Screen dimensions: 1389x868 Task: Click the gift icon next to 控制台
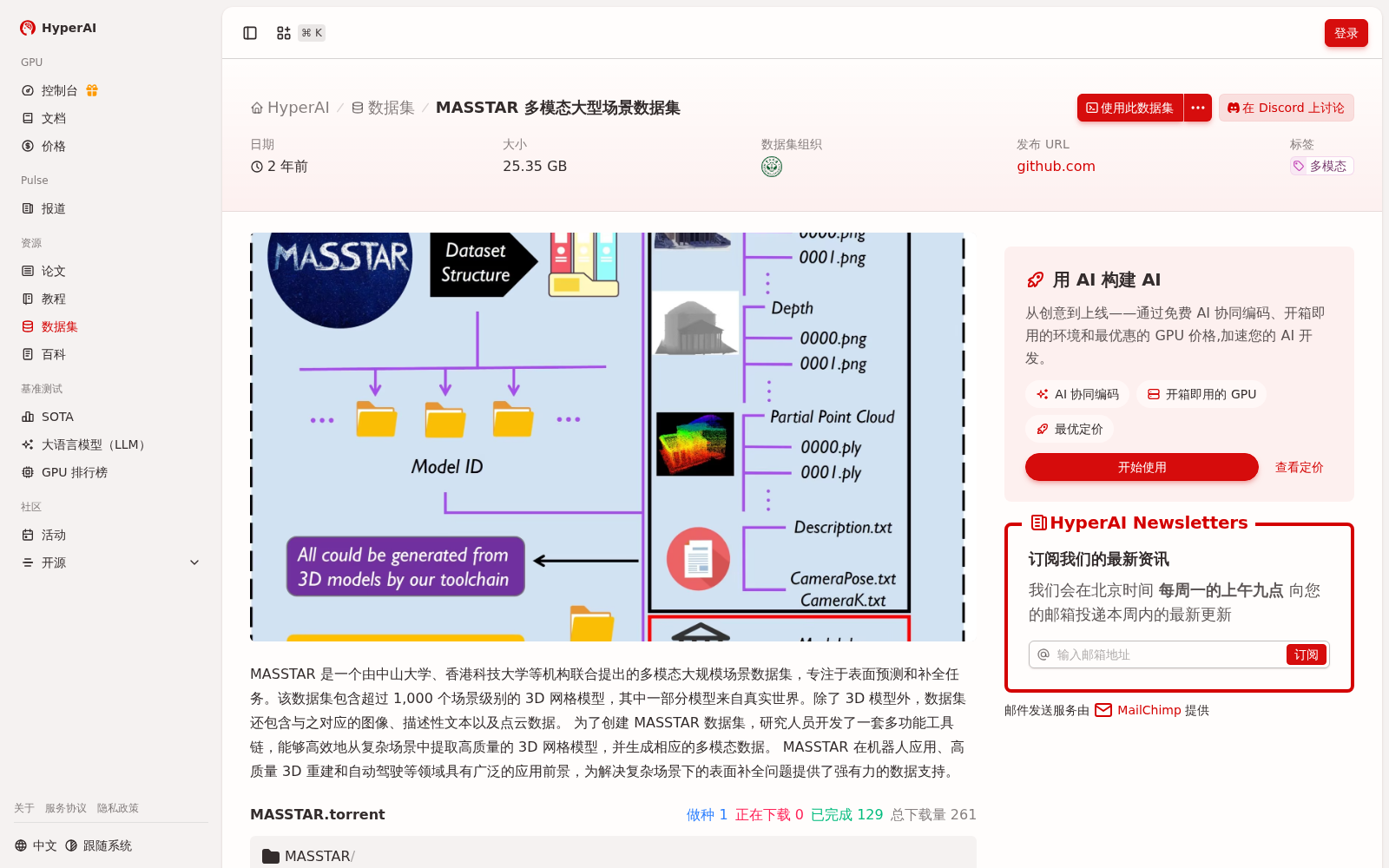tap(92, 90)
